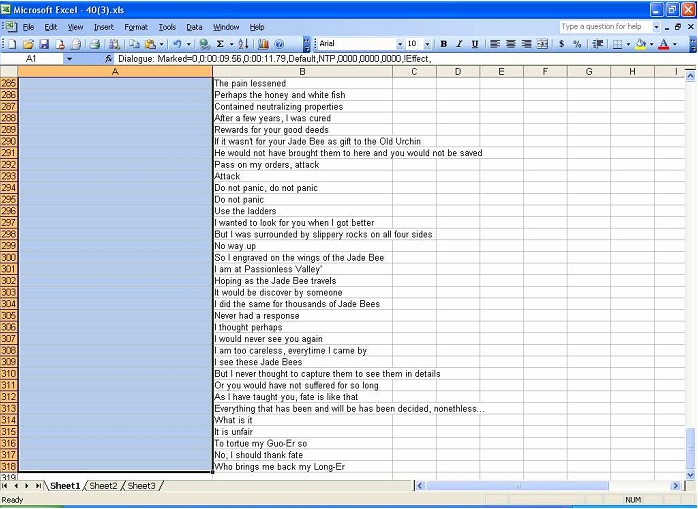Select the Sheet1 tab
This screenshot has height=509, width=698.
coord(65,485)
